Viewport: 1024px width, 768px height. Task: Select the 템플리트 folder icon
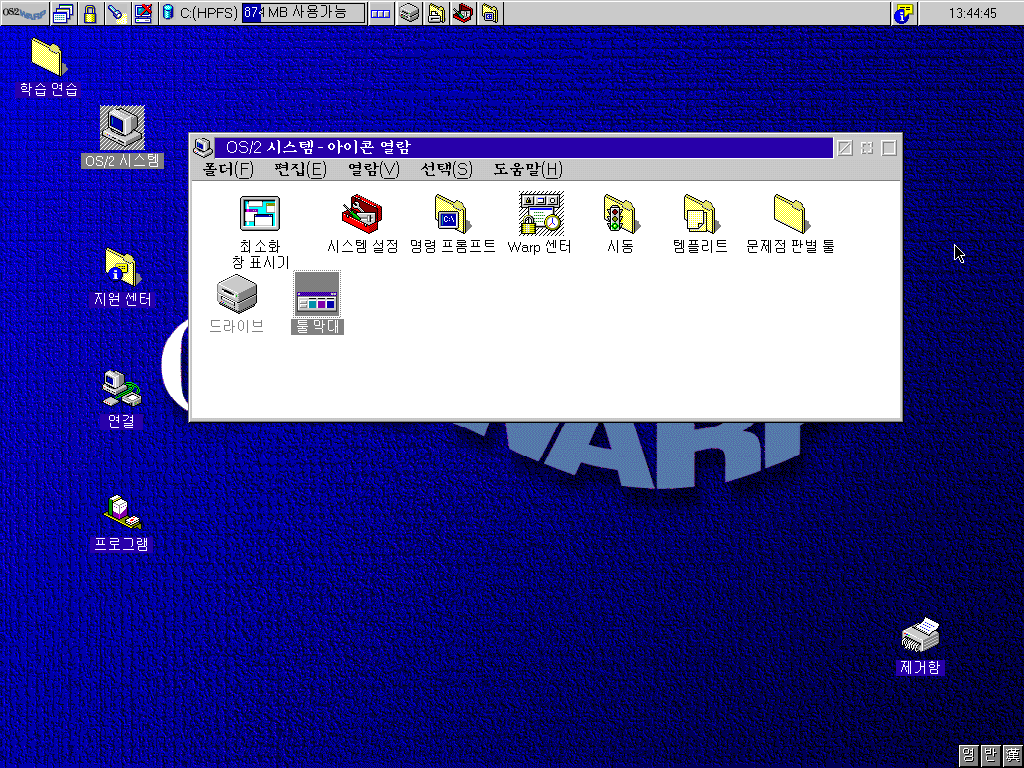(x=700, y=224)
